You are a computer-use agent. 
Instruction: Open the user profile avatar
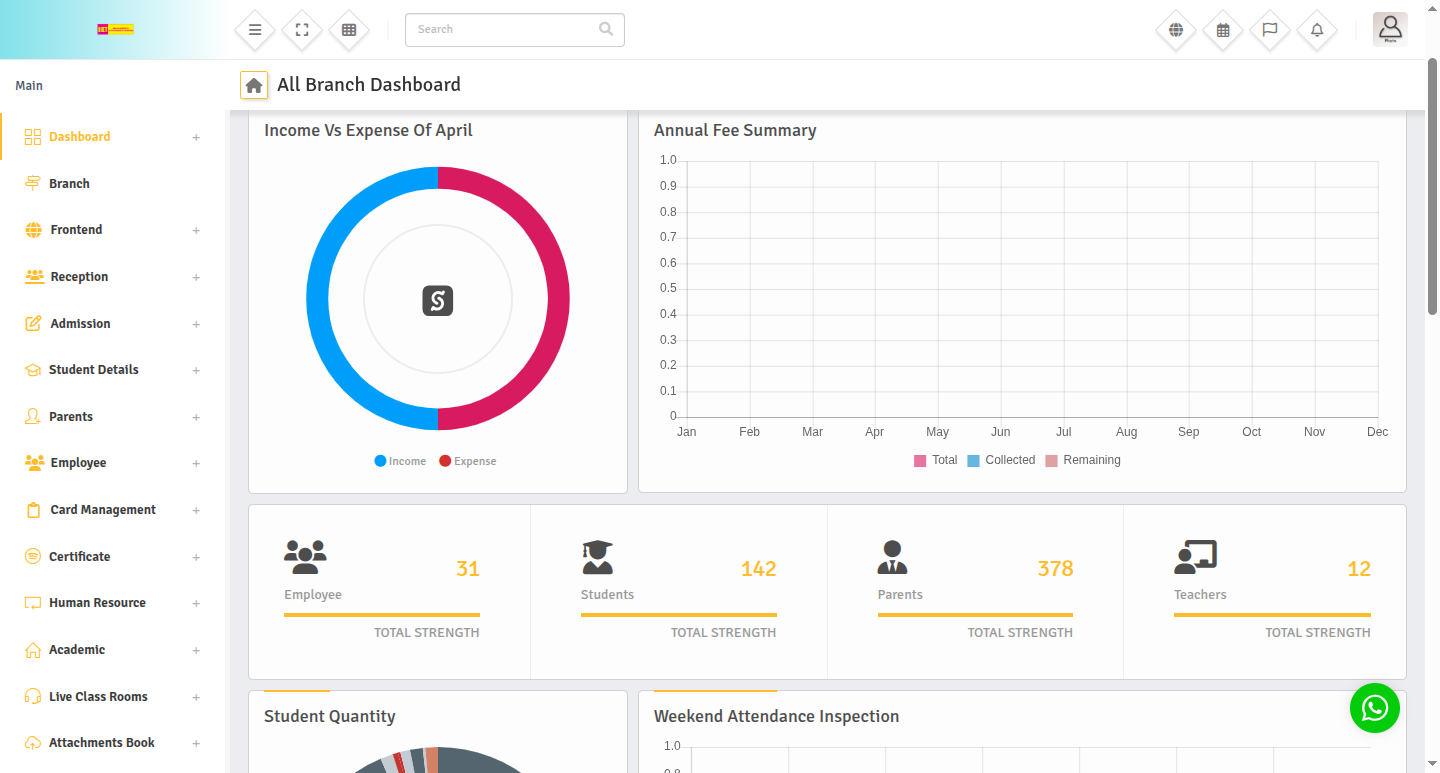pyautogui.click(x=1390, y=29)
